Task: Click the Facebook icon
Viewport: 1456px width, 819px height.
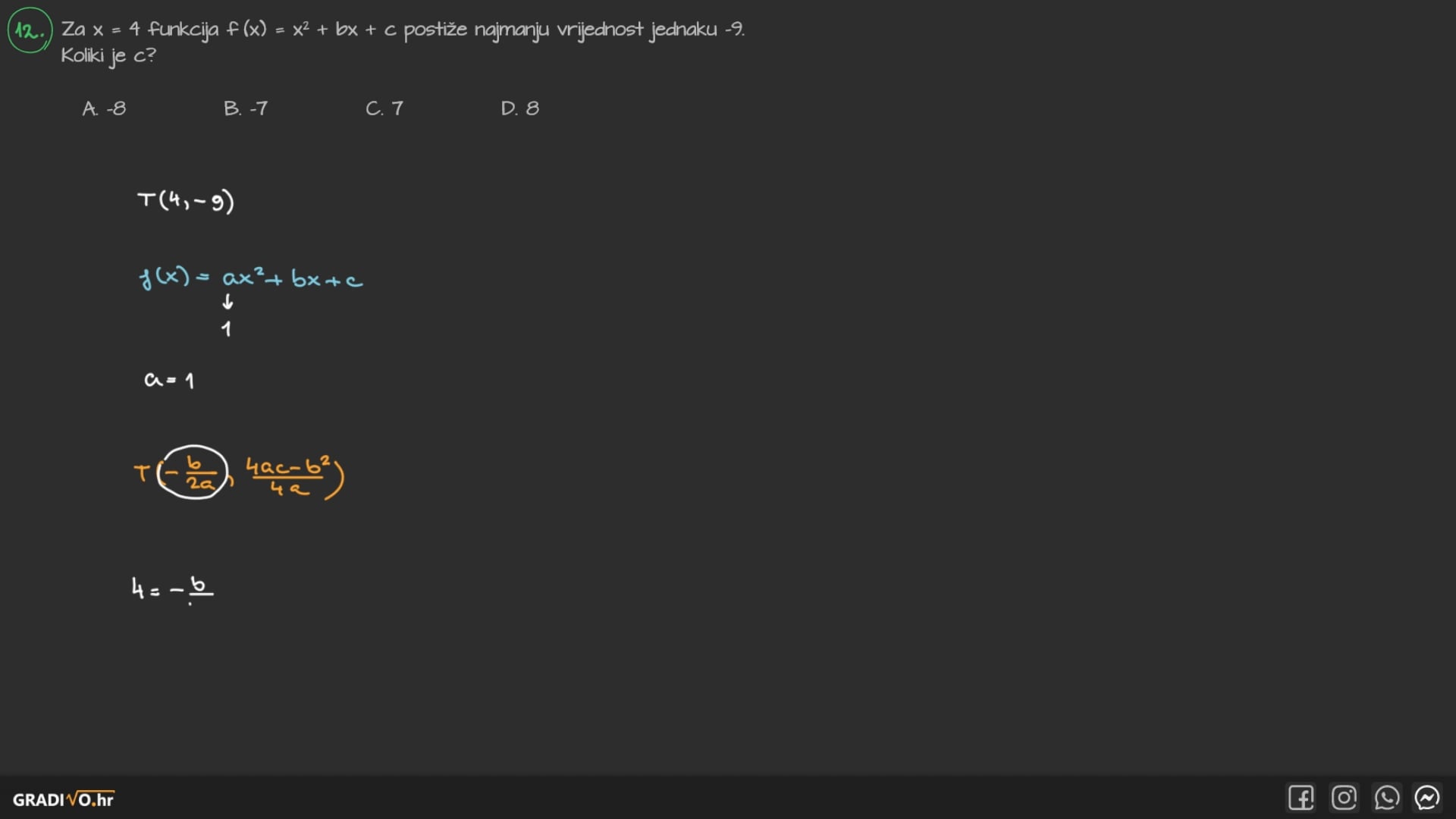Action: [x=1301, y=798]
